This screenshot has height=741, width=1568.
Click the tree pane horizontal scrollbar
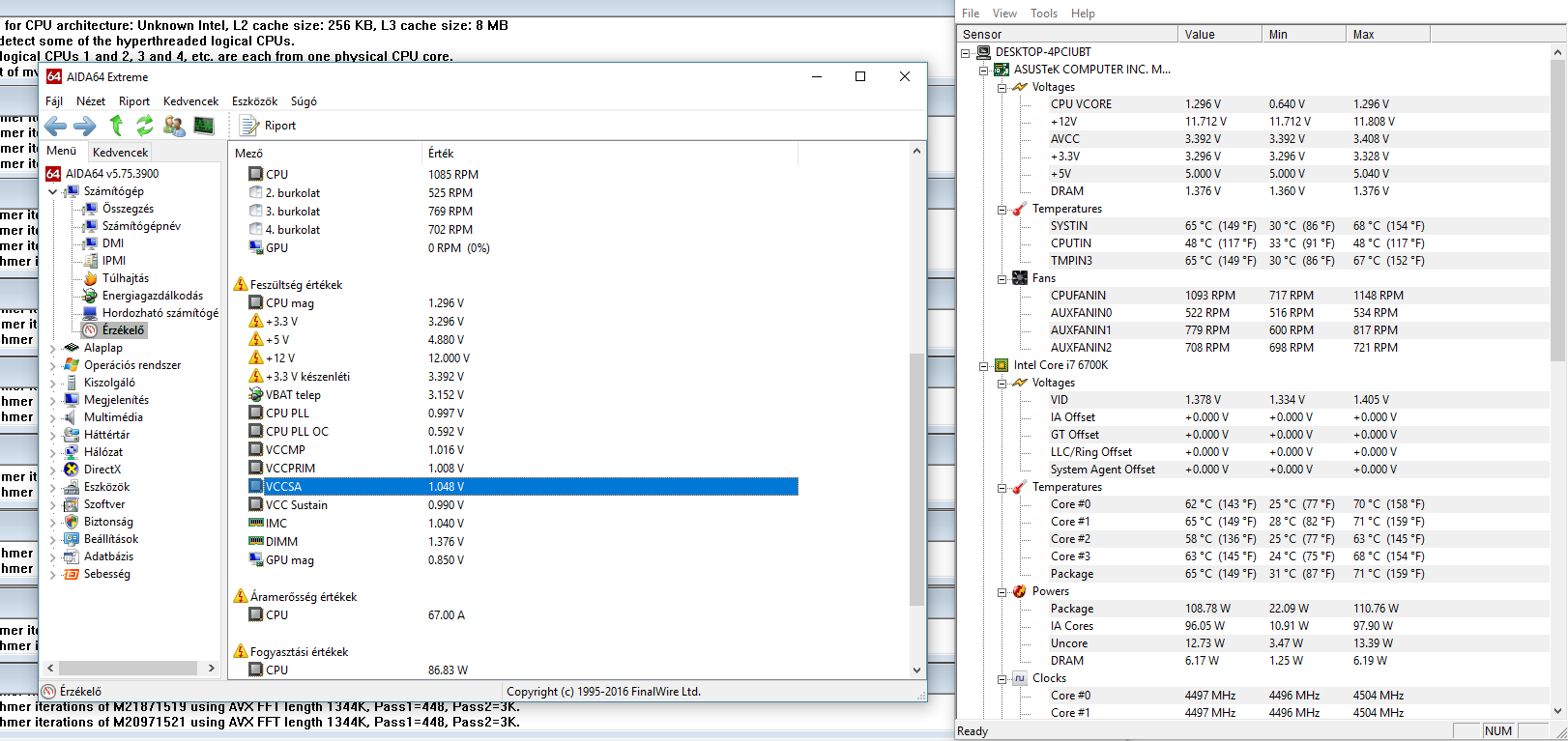[129, 668]
